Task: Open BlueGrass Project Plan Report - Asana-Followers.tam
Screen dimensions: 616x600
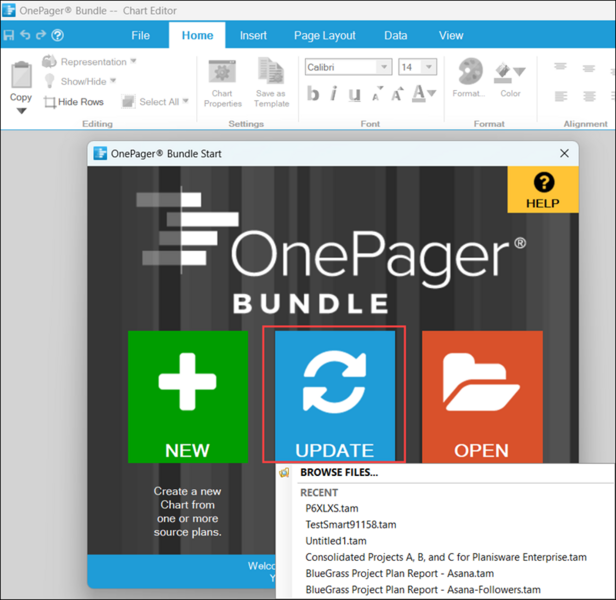Action: (423, 589)
